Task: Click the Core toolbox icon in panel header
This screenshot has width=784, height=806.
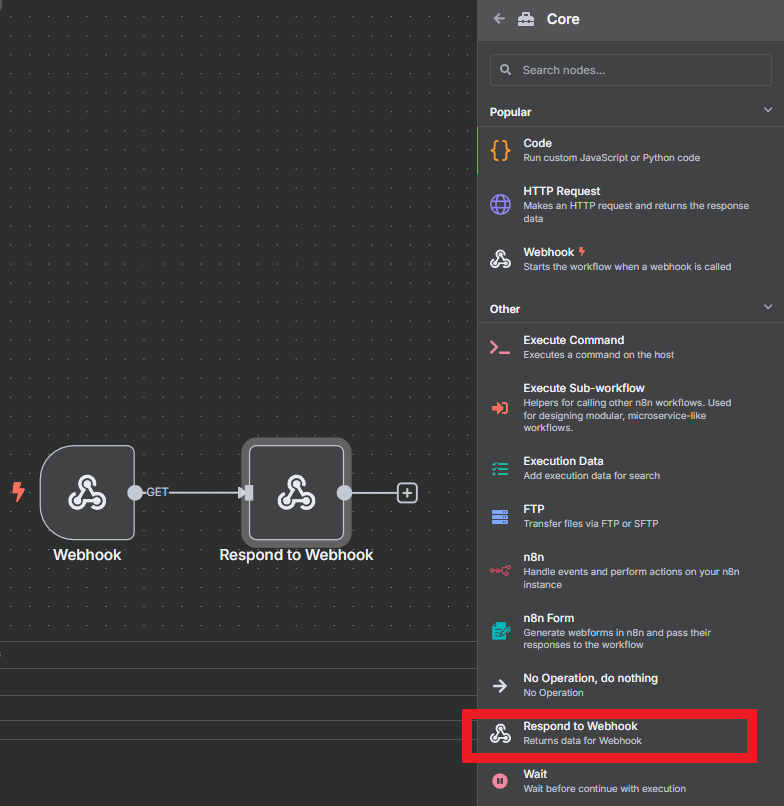Action: click(x=525, y=19)
